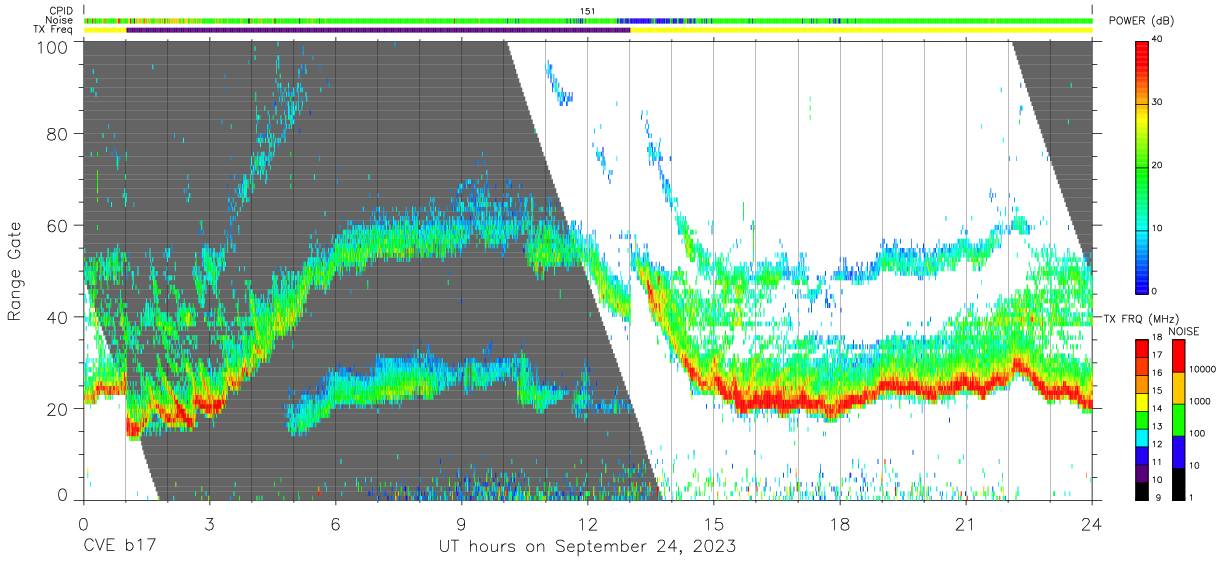Click the x-axis tick label 12
Image resolution: width=1228 pixels, height=567 pixels.
(x=588, y=523)
